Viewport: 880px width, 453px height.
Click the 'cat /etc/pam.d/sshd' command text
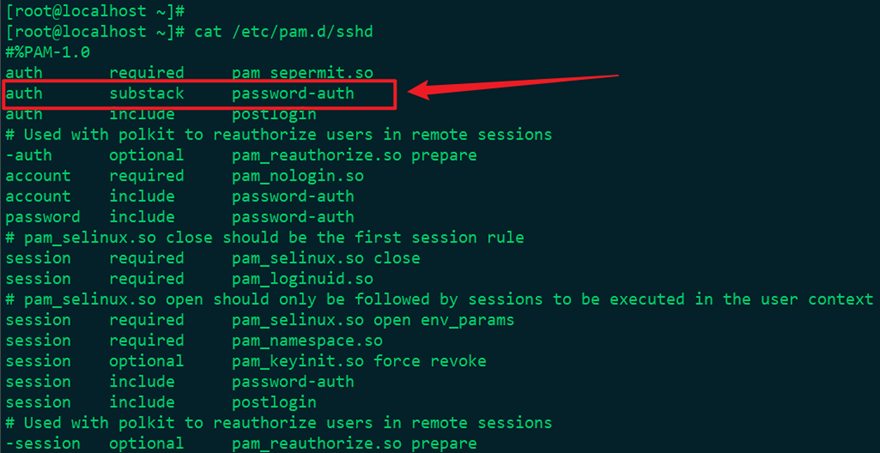point(283,31)
